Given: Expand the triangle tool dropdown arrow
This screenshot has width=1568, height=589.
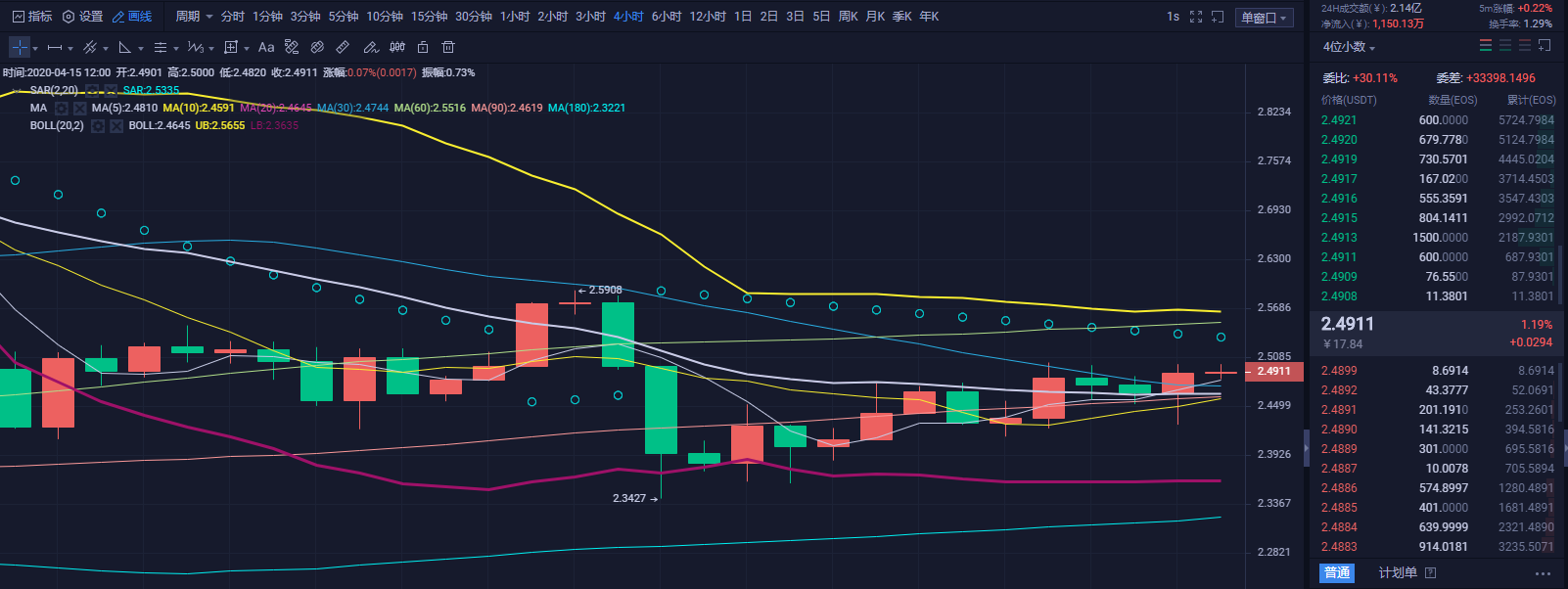Looking at the screenshot, I should (x=141, y=48).
